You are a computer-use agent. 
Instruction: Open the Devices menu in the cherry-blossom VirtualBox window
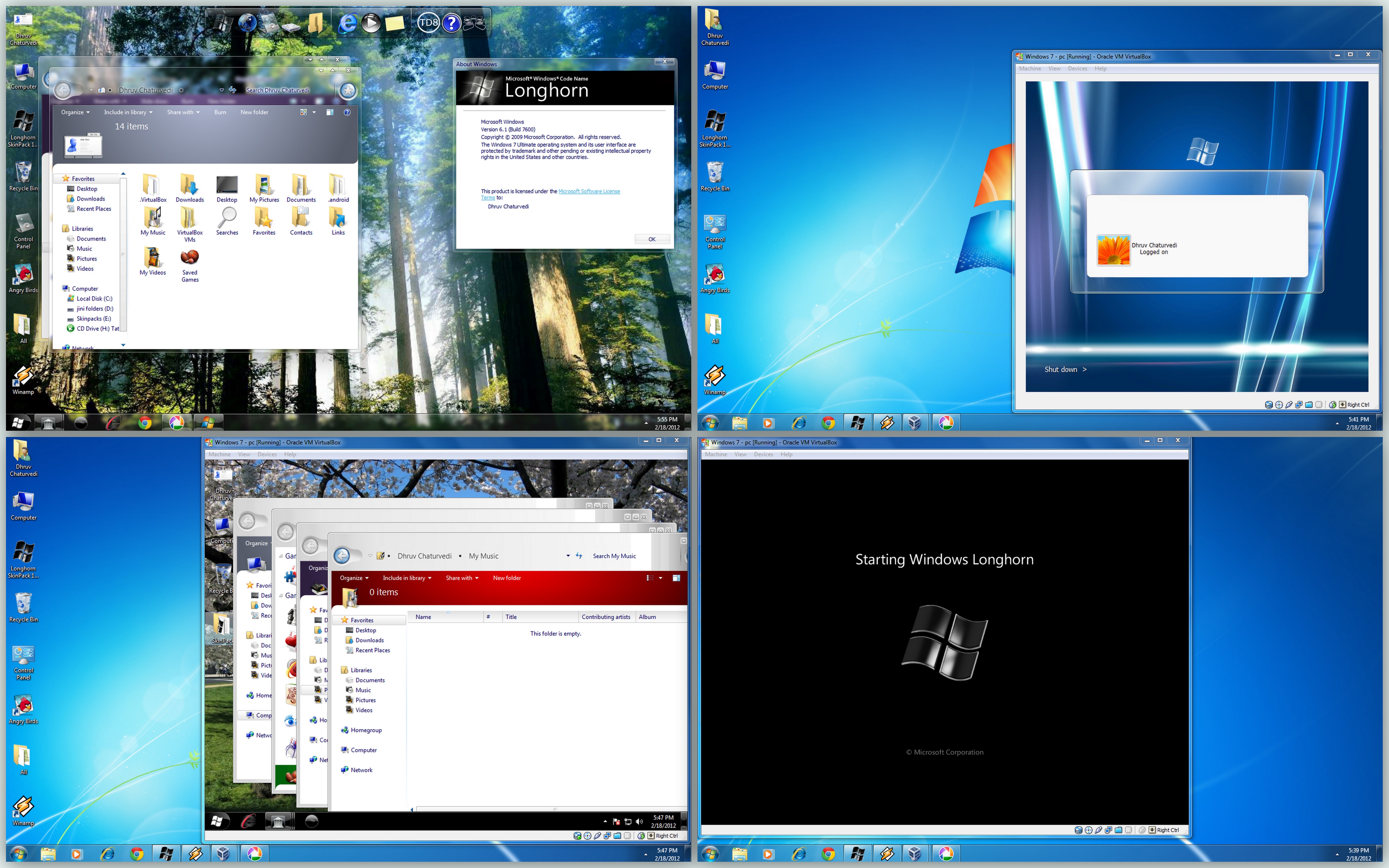(x=267, y=454)
